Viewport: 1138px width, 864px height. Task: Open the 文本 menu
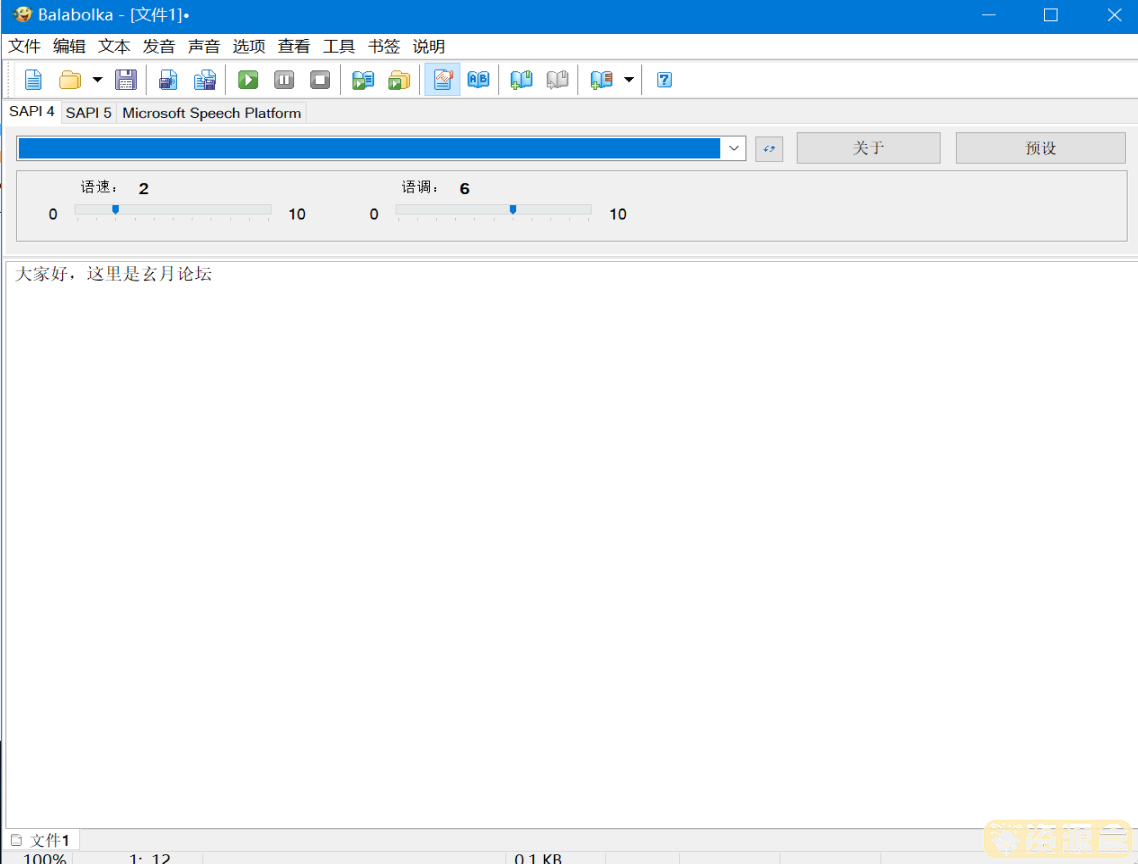(x=115, y=46)
